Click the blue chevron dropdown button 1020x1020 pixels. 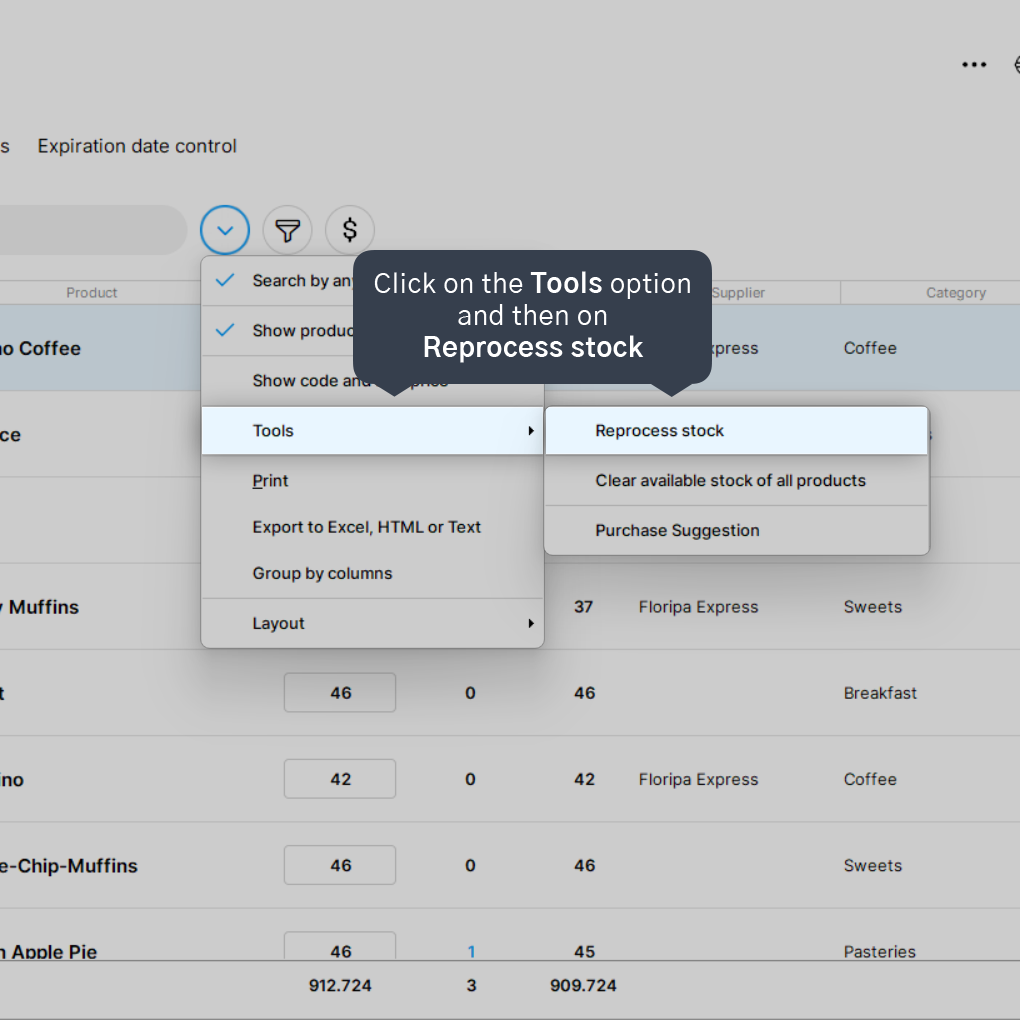pos(225,230)
